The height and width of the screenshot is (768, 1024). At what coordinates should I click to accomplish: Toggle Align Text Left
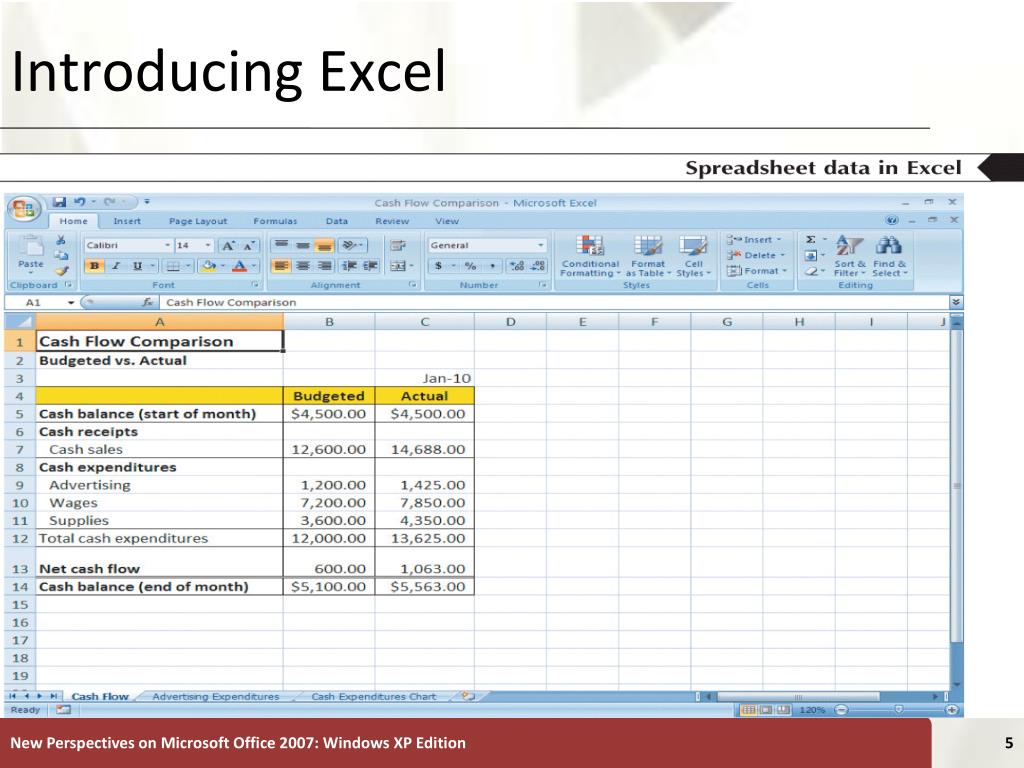point(281,266)
